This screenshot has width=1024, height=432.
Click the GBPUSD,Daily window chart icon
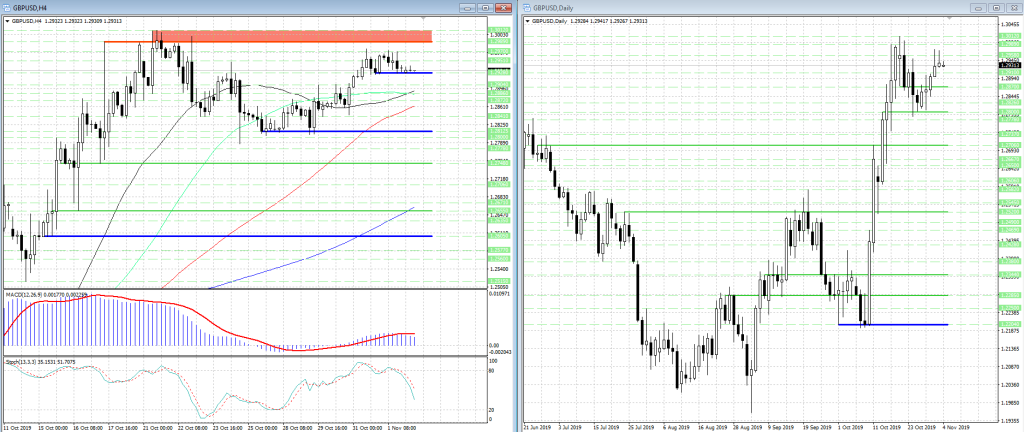[527, 7]
